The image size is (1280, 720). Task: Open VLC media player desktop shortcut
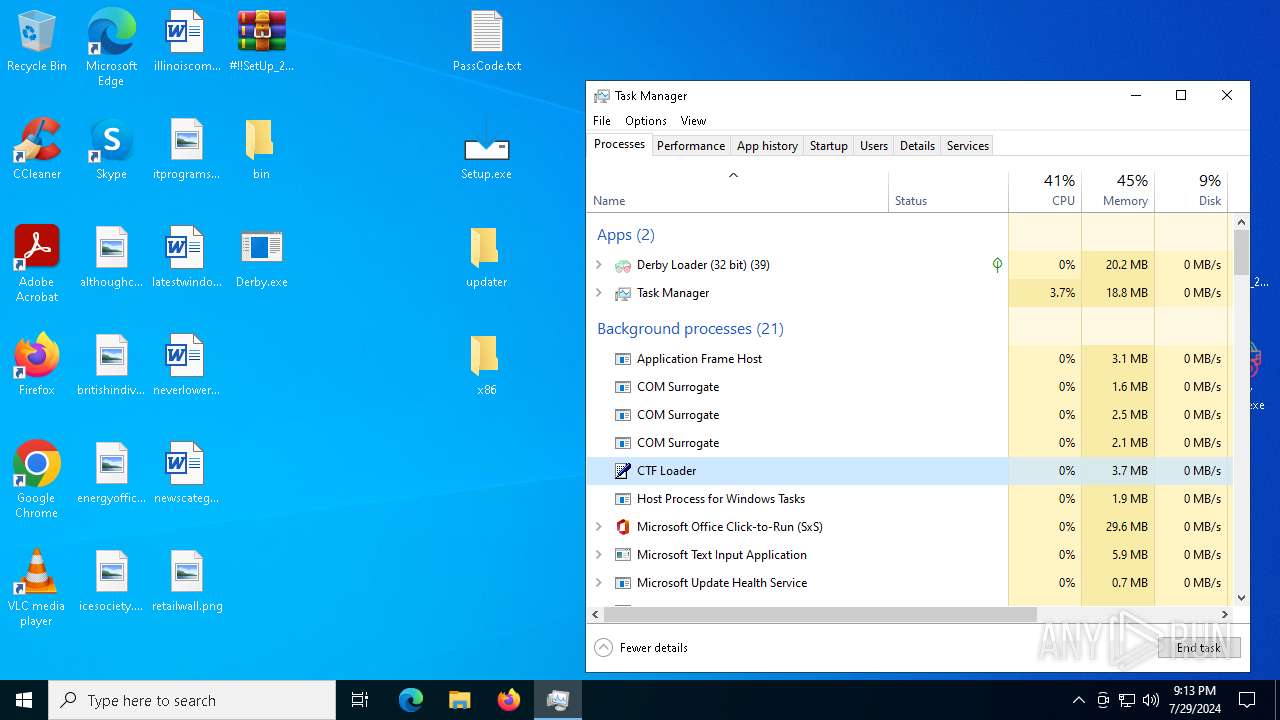pos(37,588)
